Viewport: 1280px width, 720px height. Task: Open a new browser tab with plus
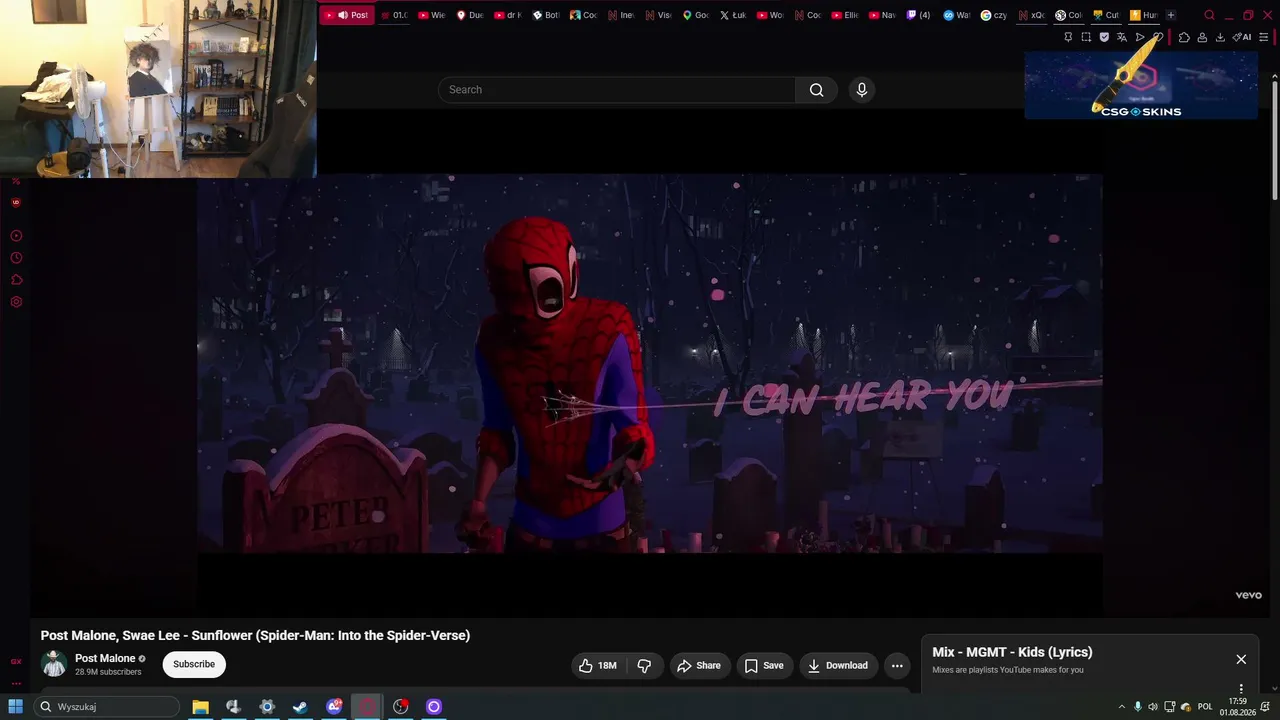pyautogui.click(x=1171, y=15)
